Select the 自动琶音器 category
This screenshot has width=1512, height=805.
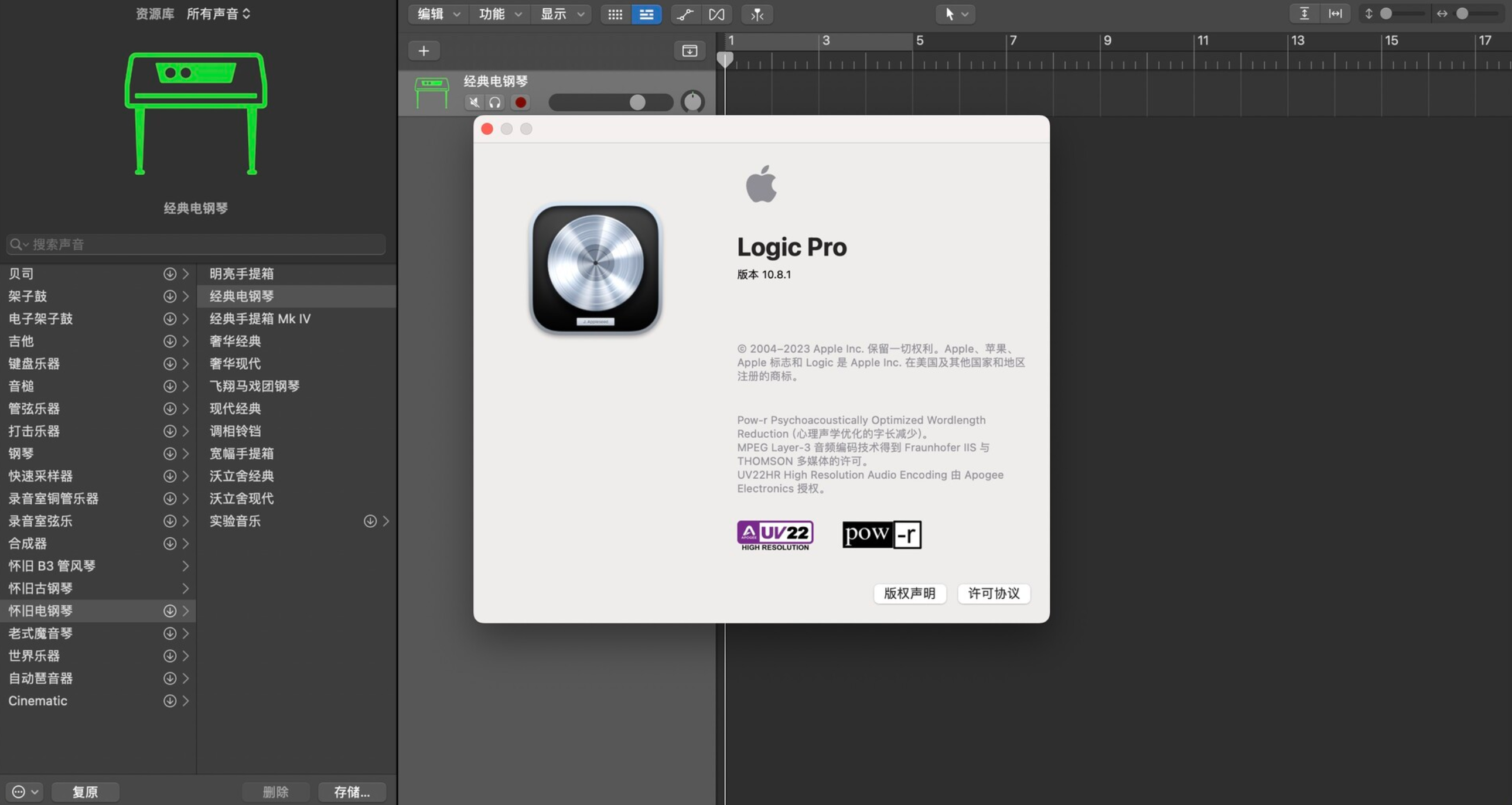point(97,678)
